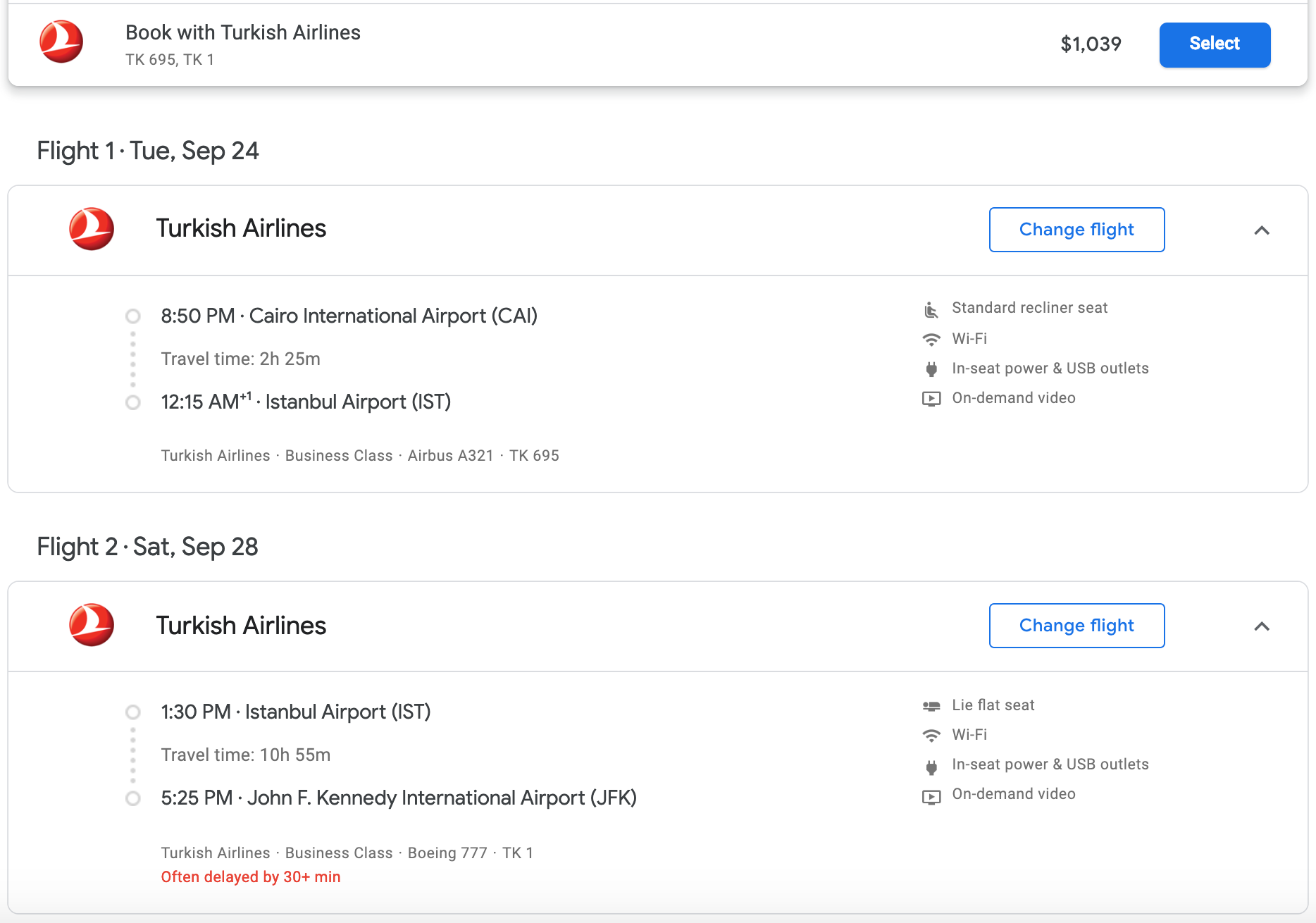Click the Standard recliner seat icon

click(931, 309)
